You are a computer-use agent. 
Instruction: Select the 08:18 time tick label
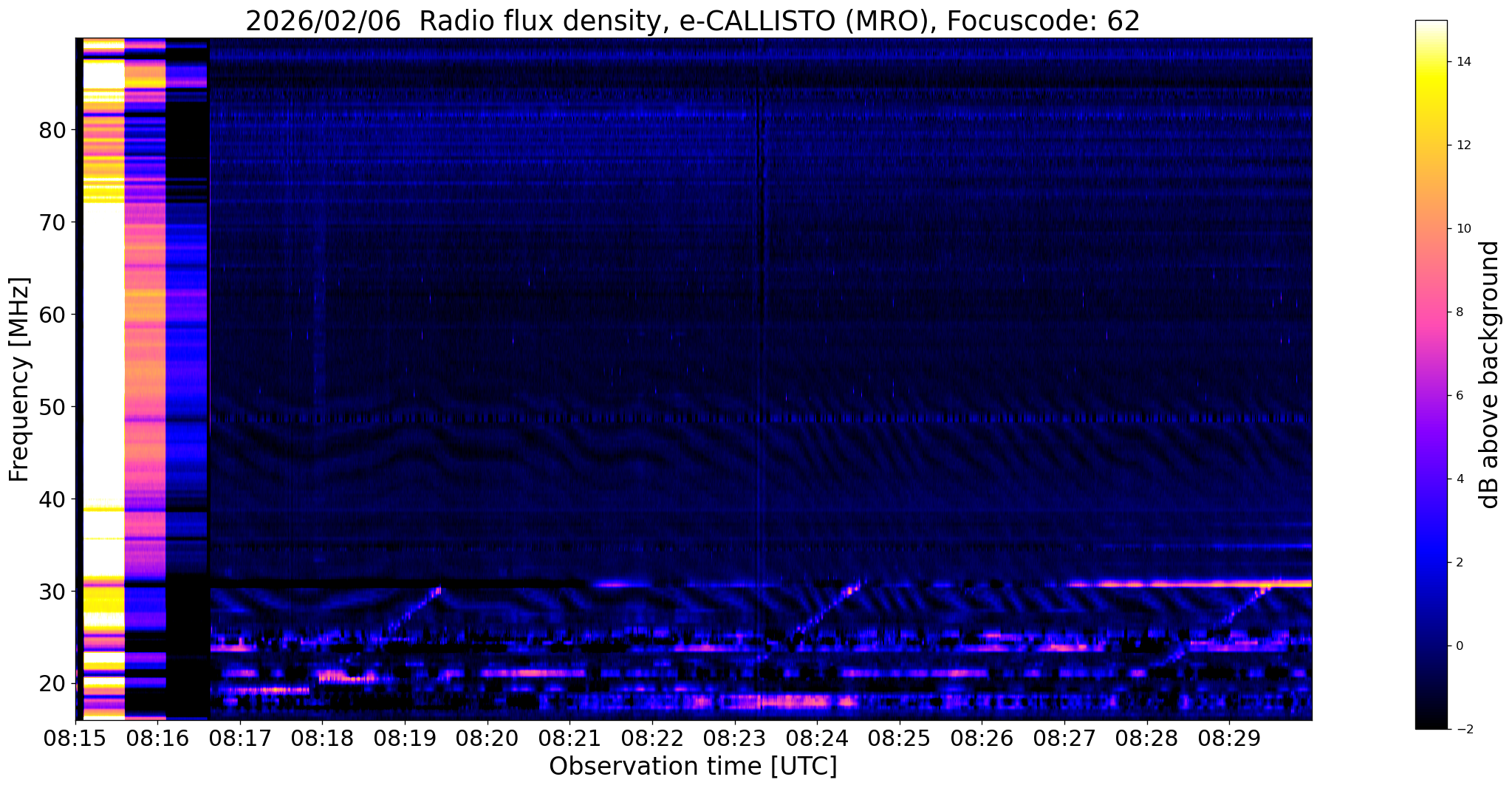tap(322, 738)
